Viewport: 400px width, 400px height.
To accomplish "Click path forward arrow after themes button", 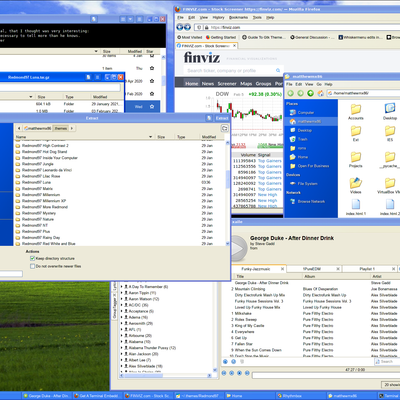I will click(72, 128).
